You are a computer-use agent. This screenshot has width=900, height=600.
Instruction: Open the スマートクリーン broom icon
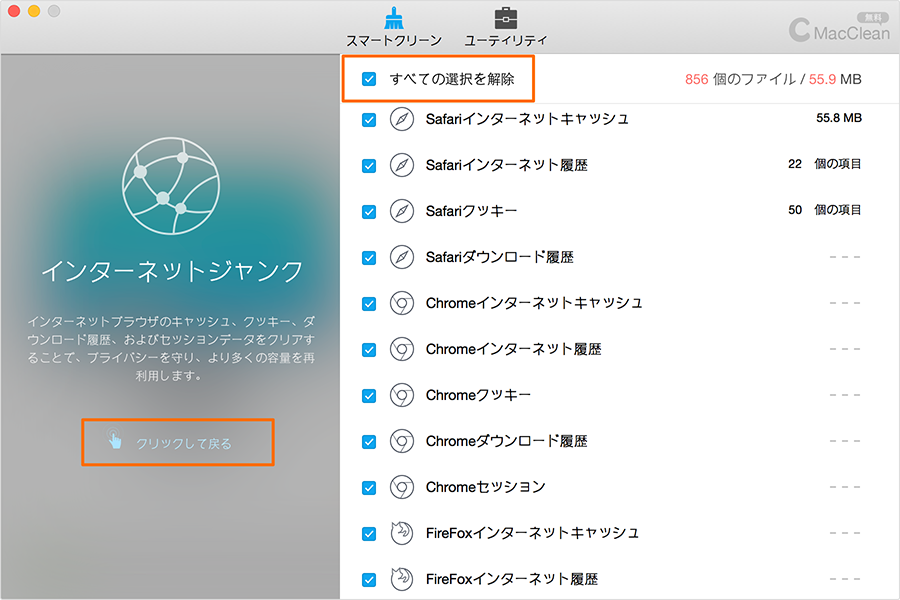[394, 18]
